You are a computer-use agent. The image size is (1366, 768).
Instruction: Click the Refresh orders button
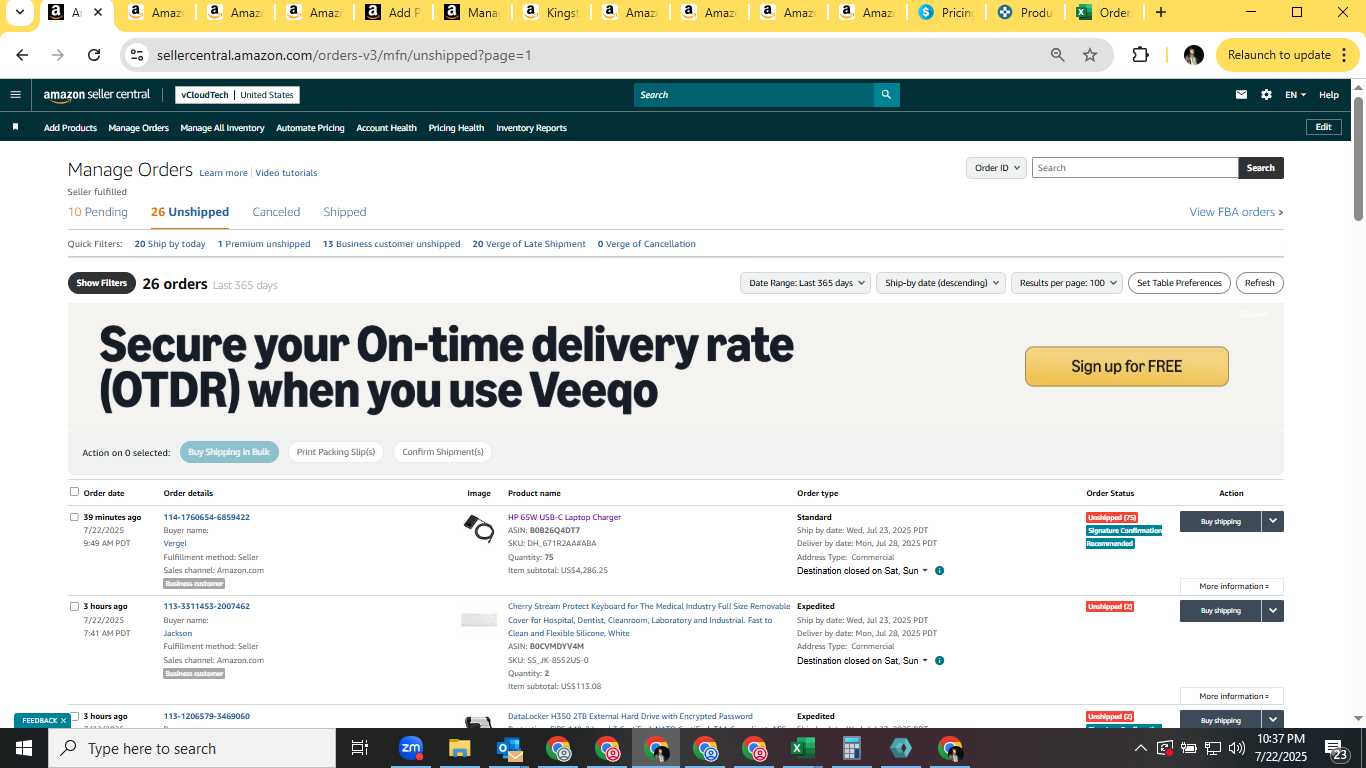pyautogui.click(x=1259, y=283)
